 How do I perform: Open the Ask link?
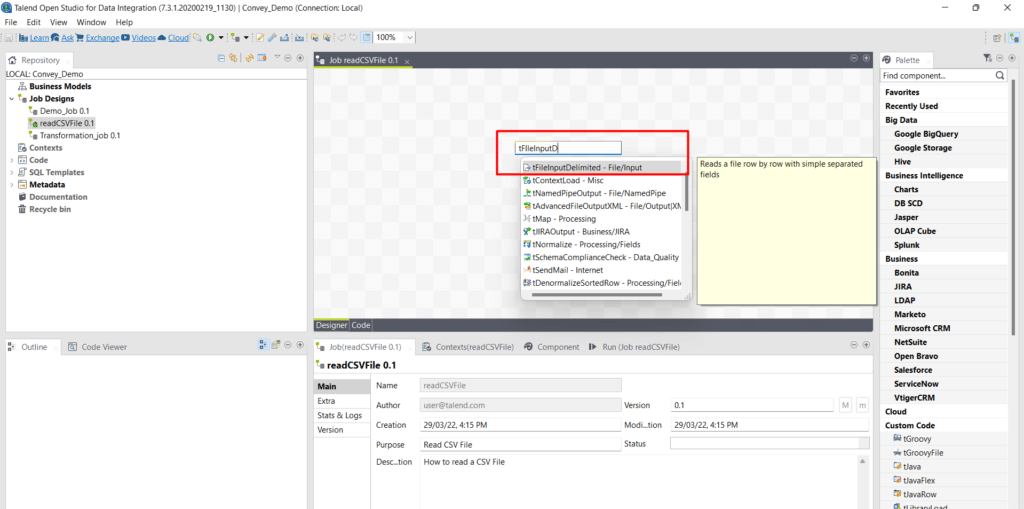pyautogui.click(x=67, y=38)
